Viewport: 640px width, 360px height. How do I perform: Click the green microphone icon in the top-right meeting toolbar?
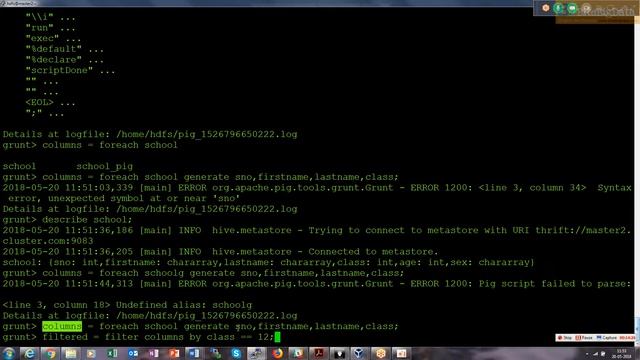558,8
